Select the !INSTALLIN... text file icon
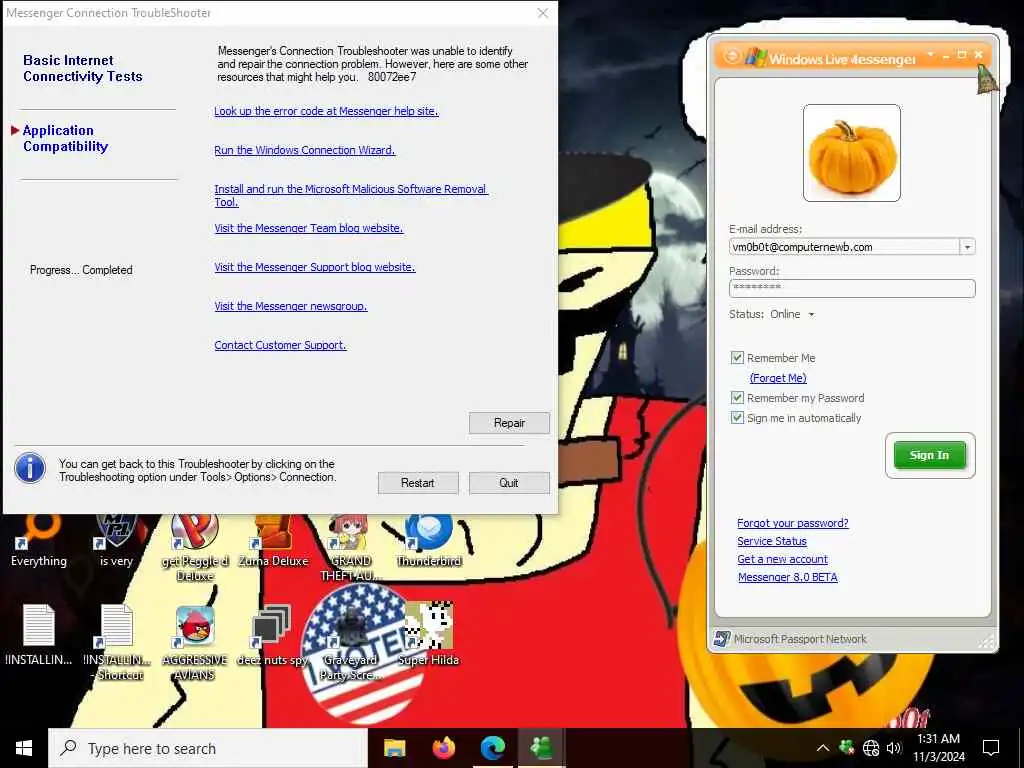1024x768 pixels. pyautogui.click(x=39, y=634)
